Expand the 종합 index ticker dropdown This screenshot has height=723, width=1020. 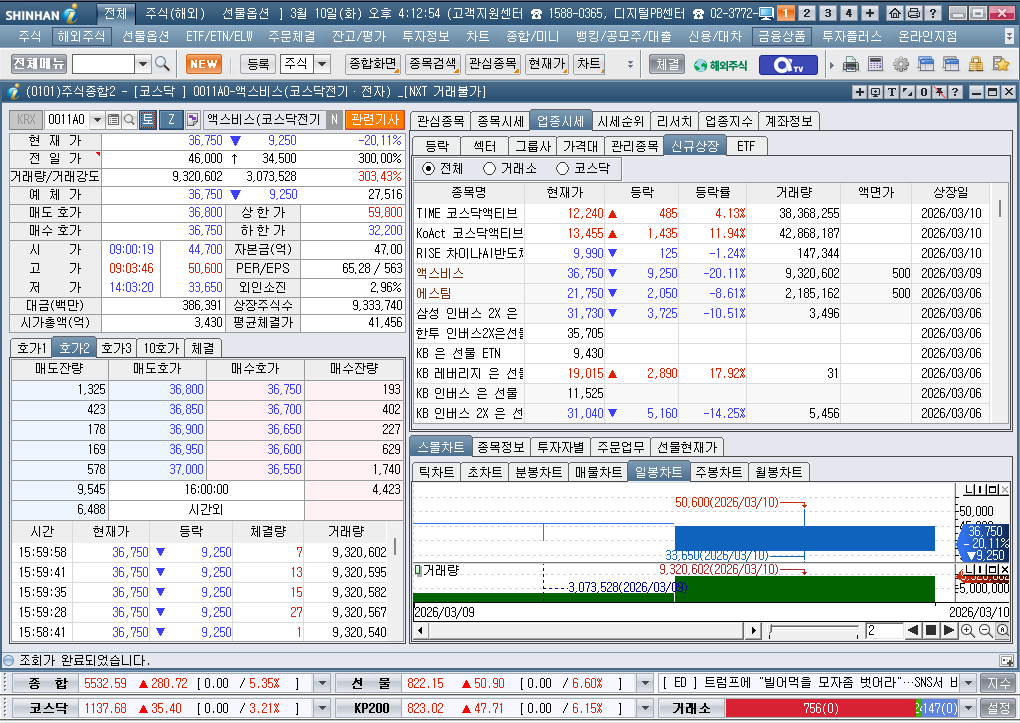322,683
